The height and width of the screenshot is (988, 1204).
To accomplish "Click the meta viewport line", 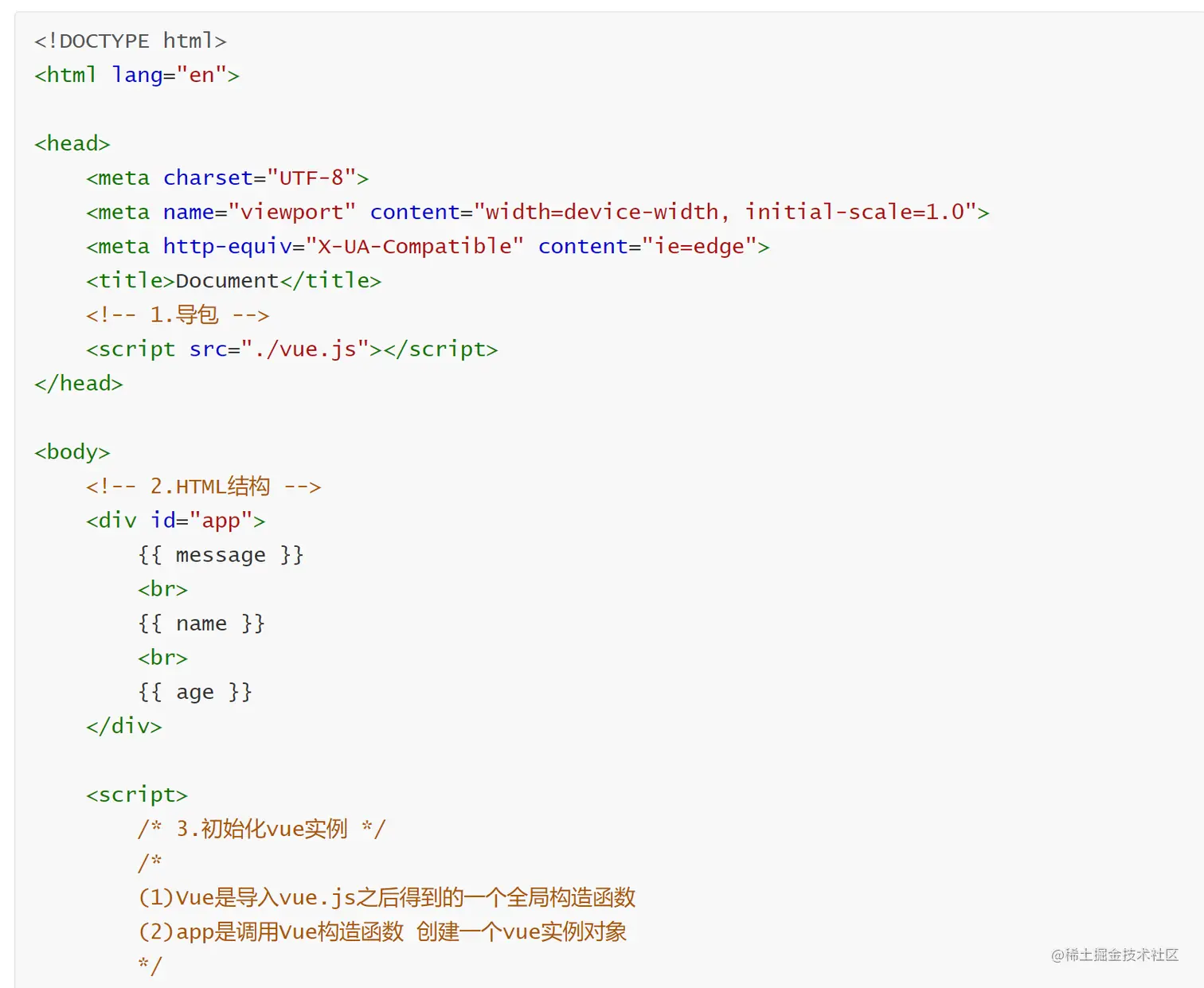I will point(537,212).
